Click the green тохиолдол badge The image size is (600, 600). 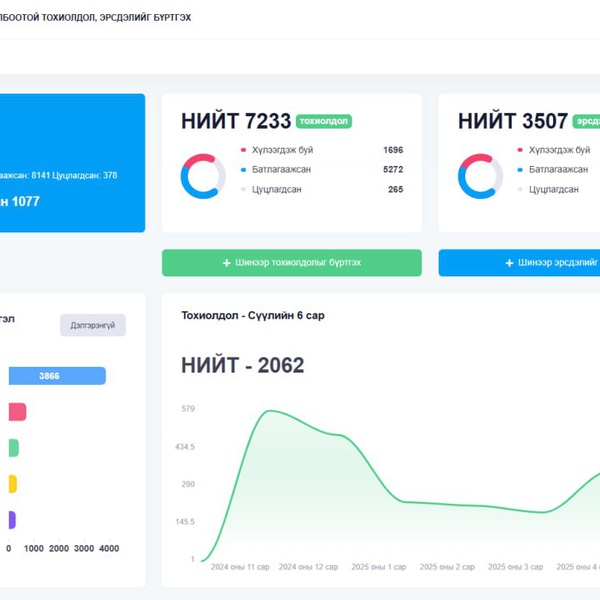(324, 121)
